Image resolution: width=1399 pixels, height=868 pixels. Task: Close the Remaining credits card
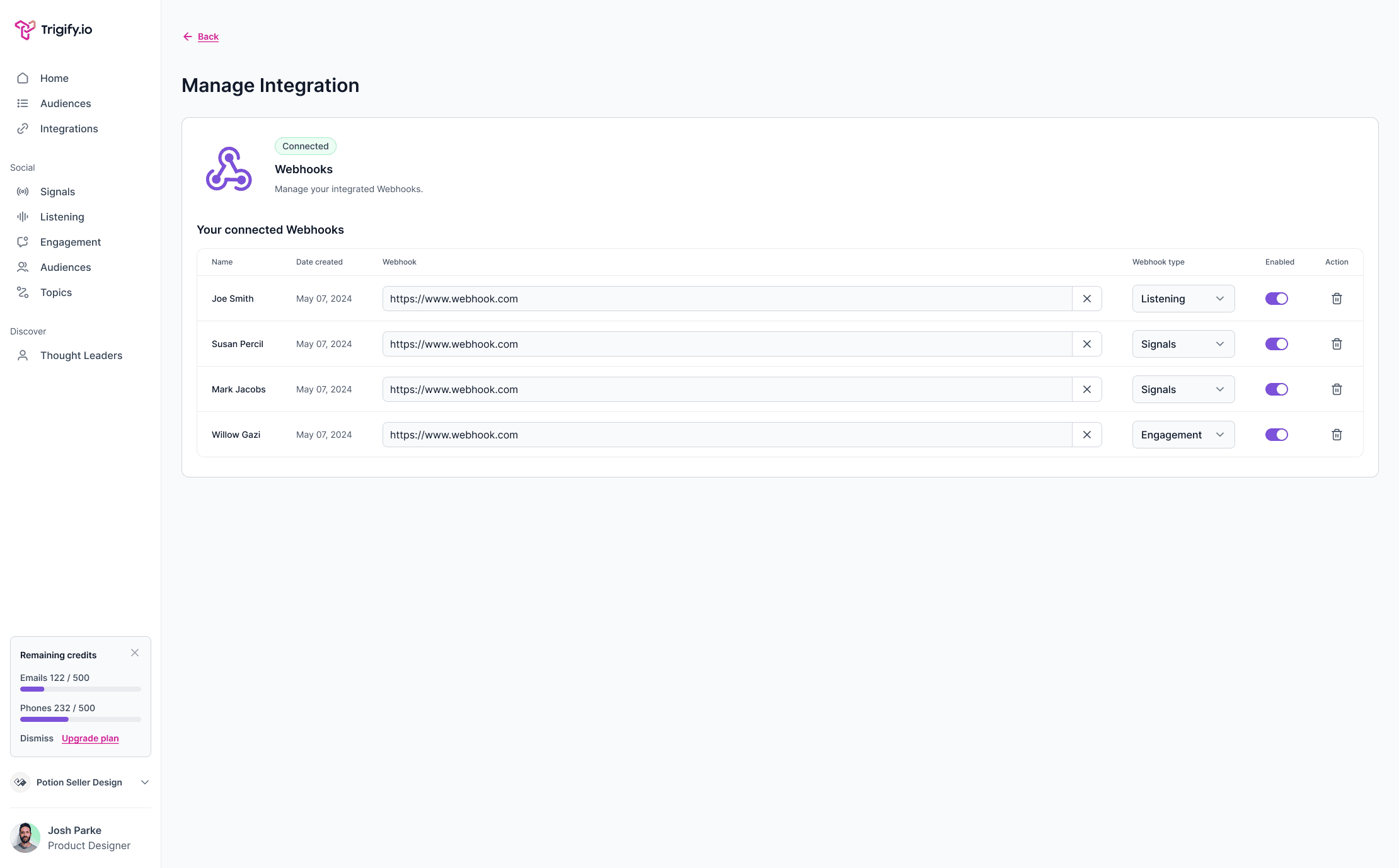coord(135,653)
